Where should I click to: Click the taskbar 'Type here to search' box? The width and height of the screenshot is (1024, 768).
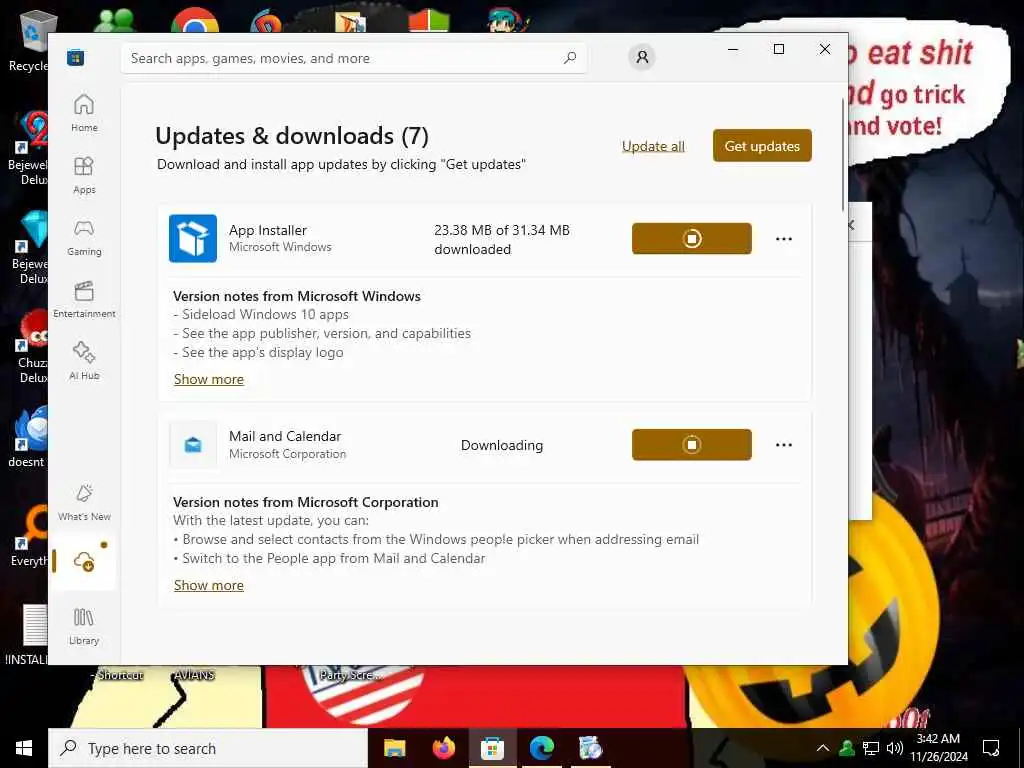(x=208, y=748)
